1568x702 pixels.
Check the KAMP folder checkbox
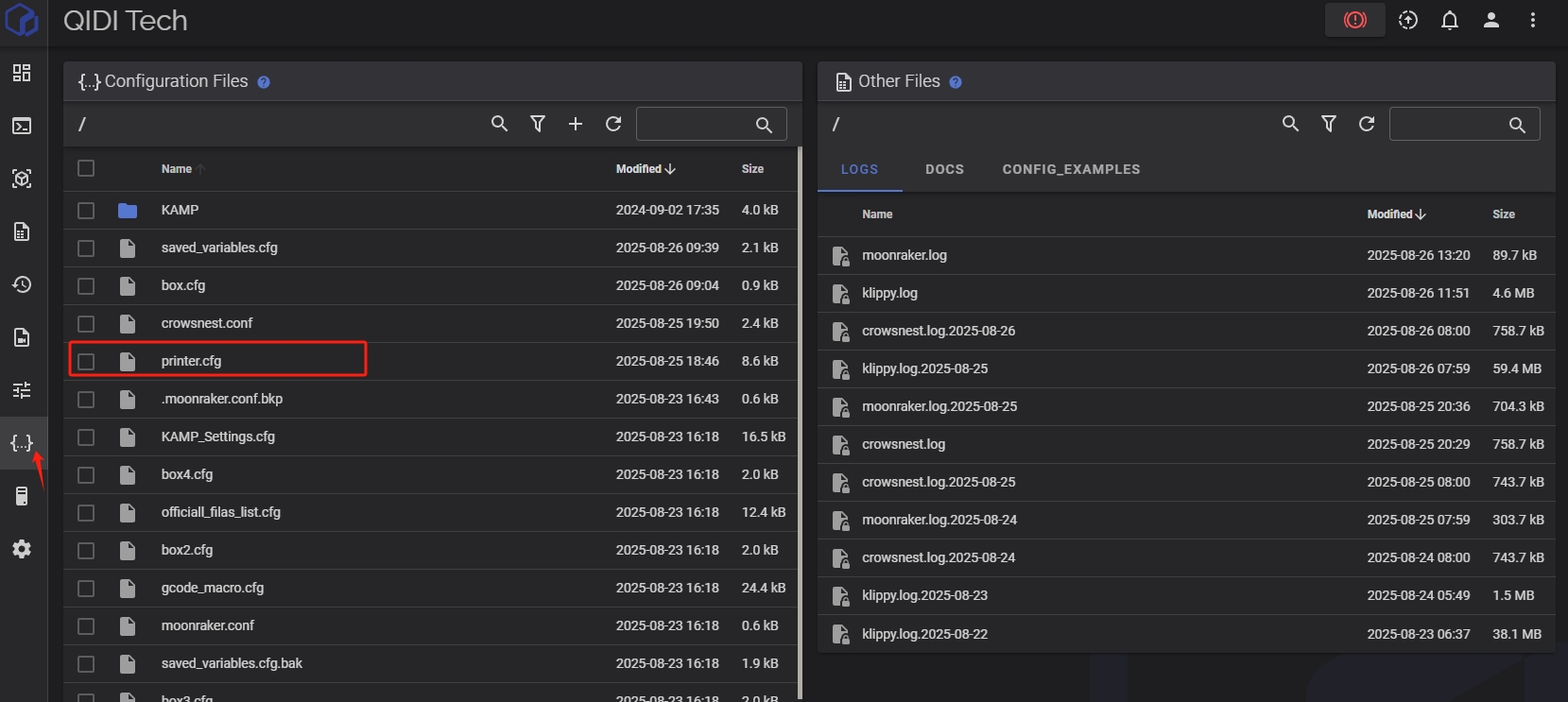86,210
